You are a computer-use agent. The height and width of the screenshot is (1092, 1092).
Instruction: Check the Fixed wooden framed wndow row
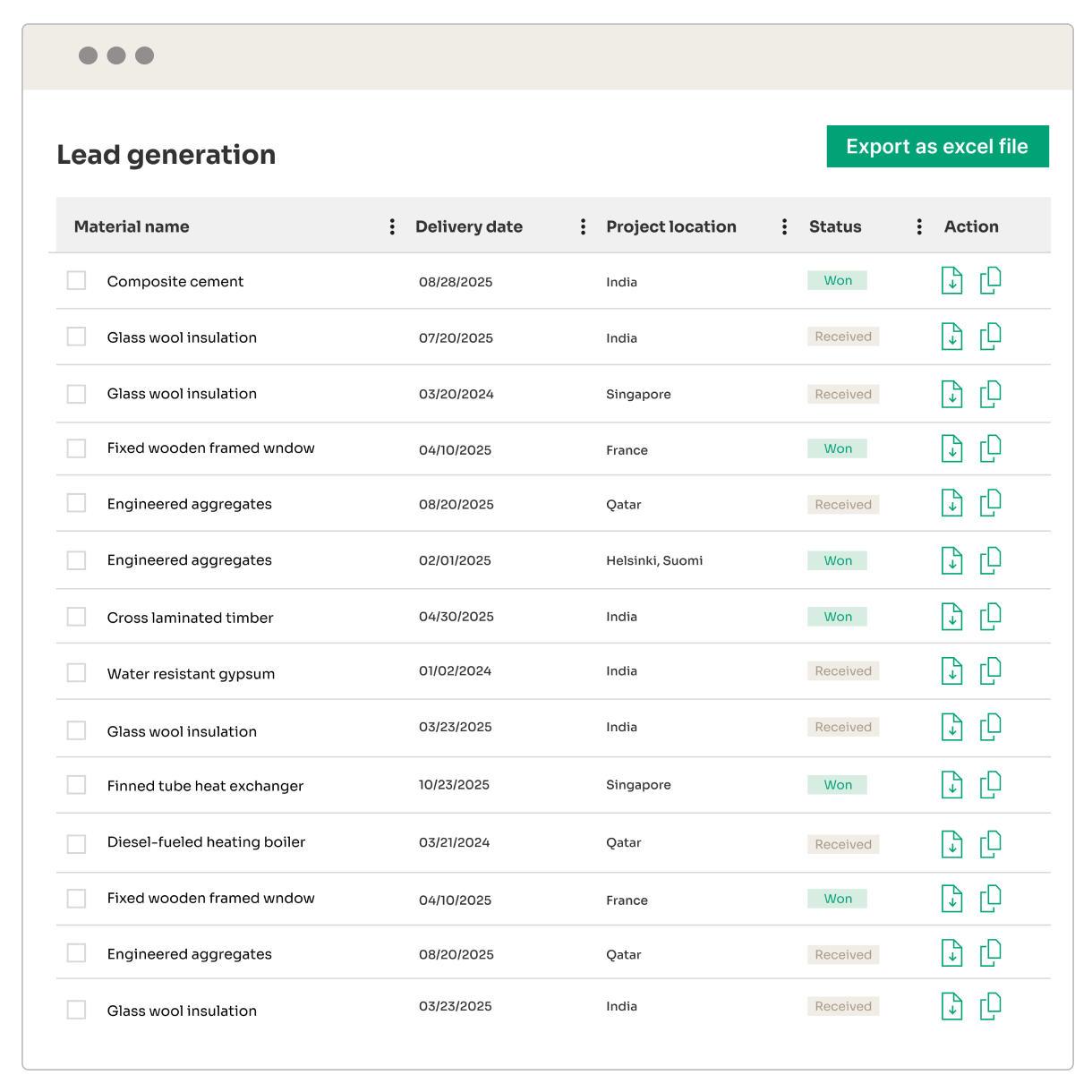click(76, 448)
